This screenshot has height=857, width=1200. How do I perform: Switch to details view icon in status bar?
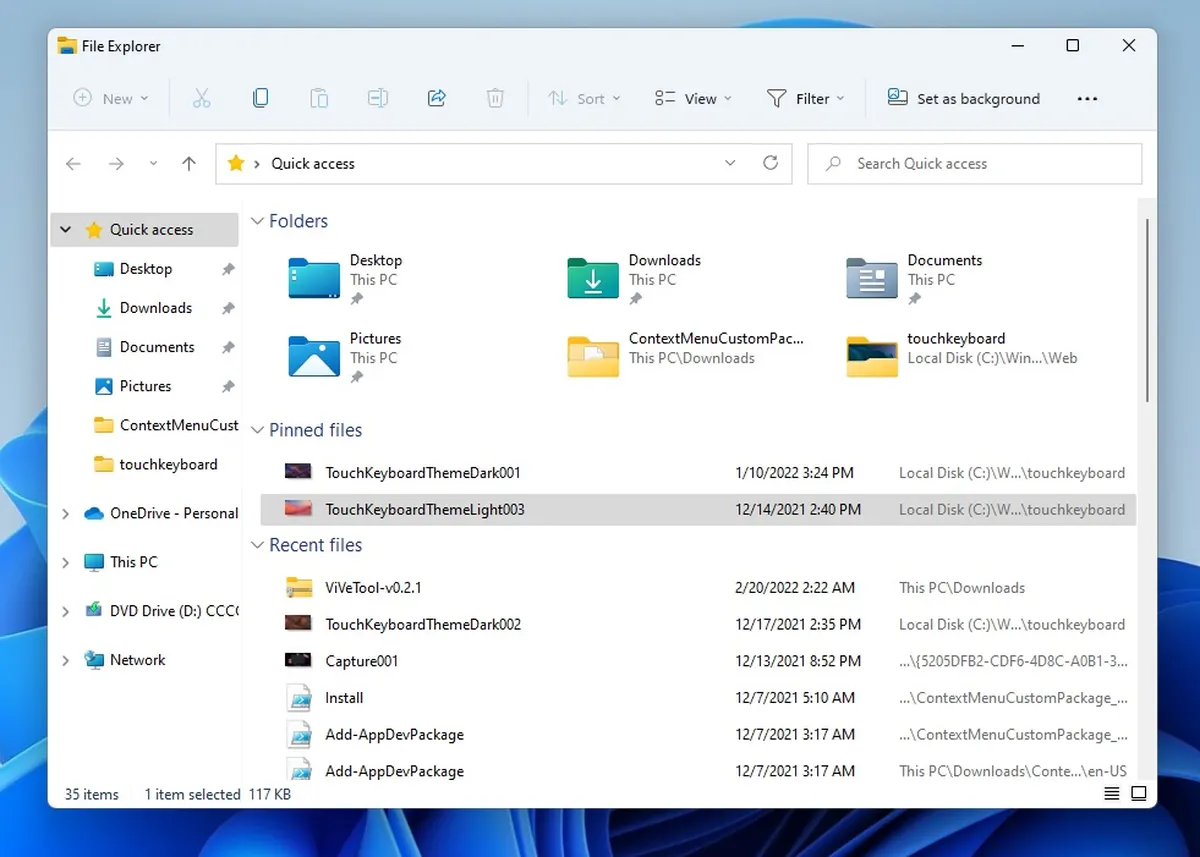click(x=1111, y=794)
